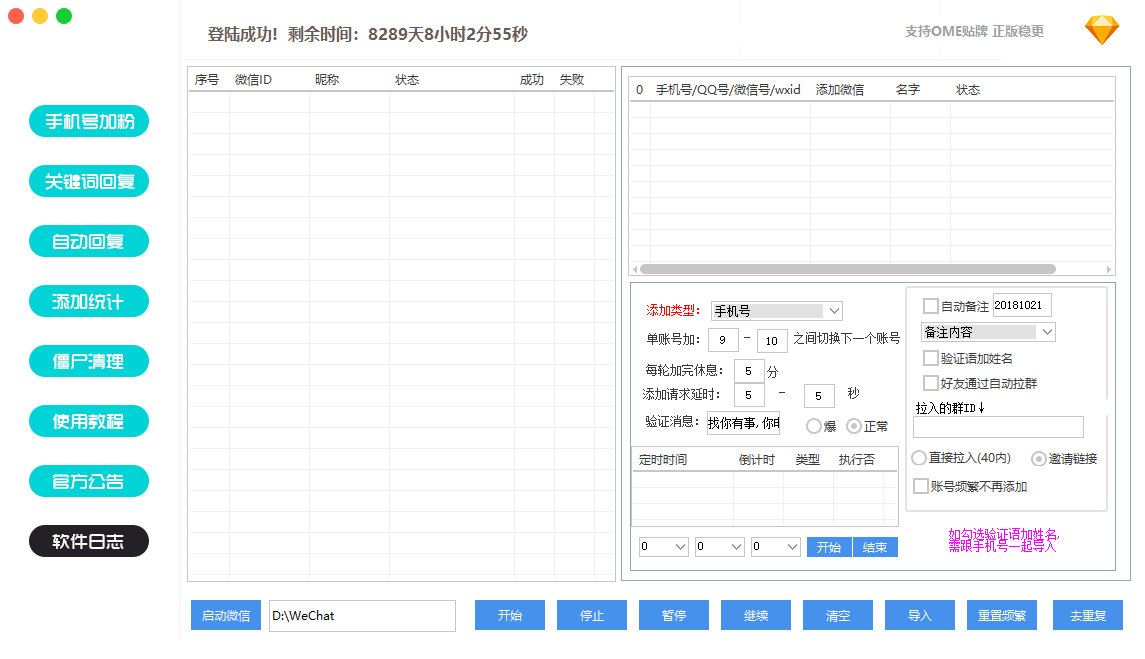Screen dimensions: 1145x659
Task: Tick the 验证语加姓名 checkbox
Action: pos(931,358)
